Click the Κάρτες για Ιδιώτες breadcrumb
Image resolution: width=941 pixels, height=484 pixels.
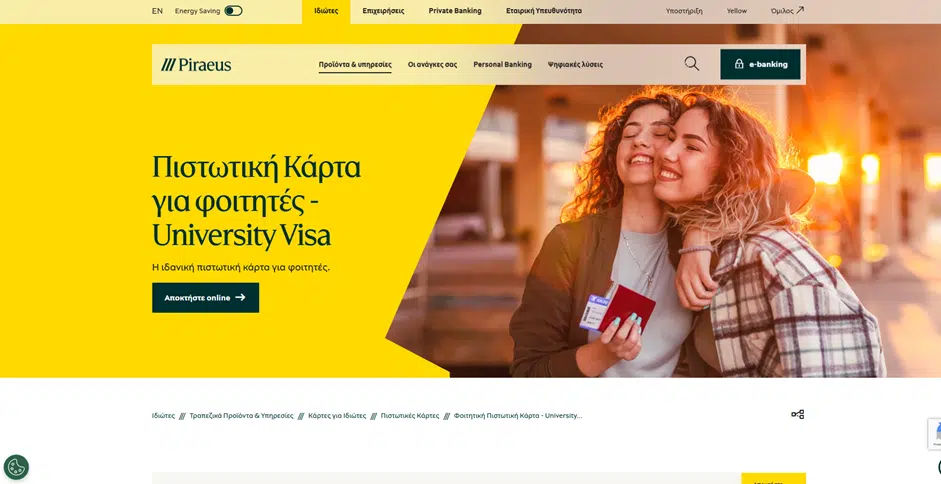(x=337, y=416)
